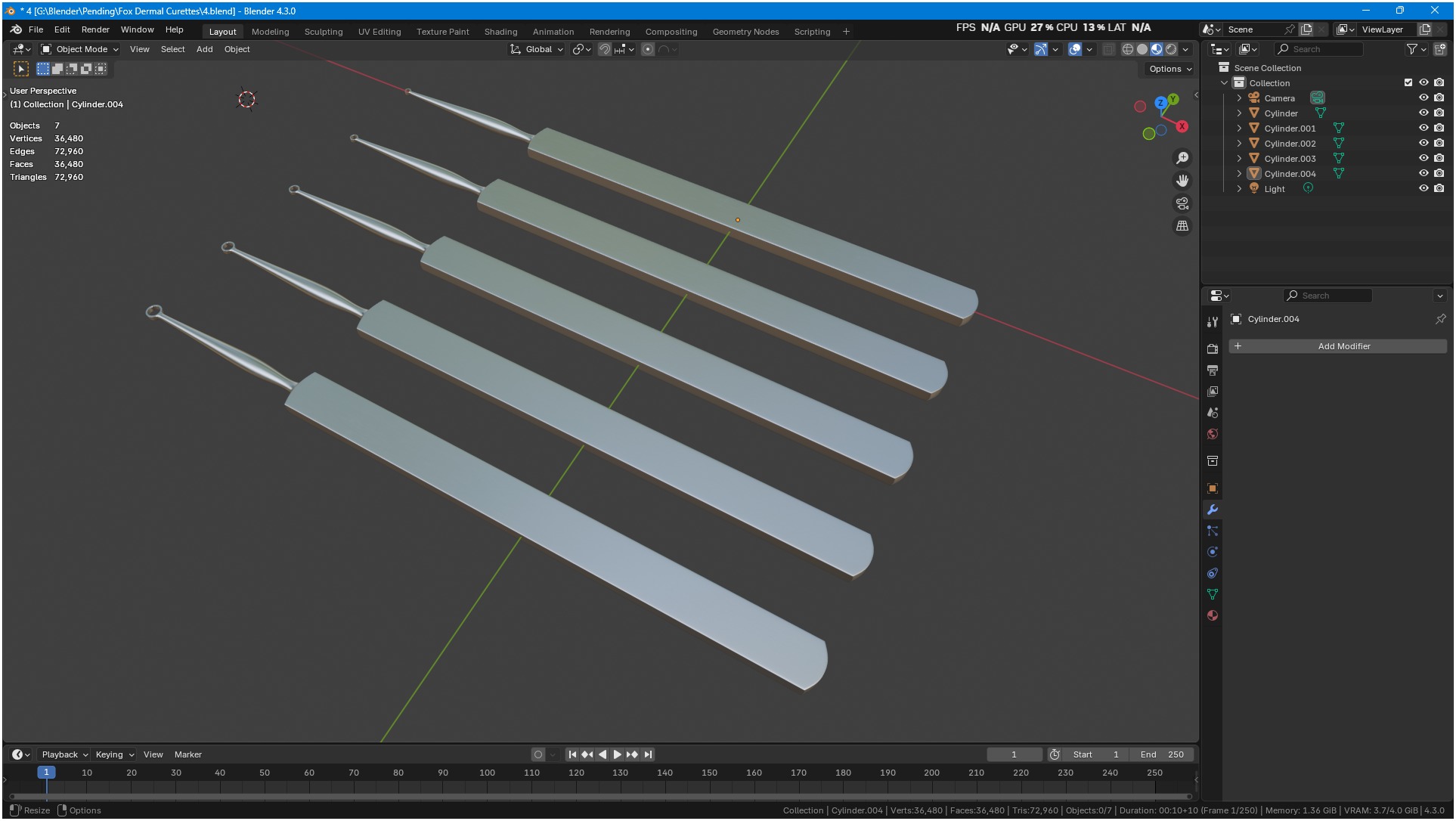
Task: Open the Object Data (mesh) properties tab
Action: [x=1213, y=594]
